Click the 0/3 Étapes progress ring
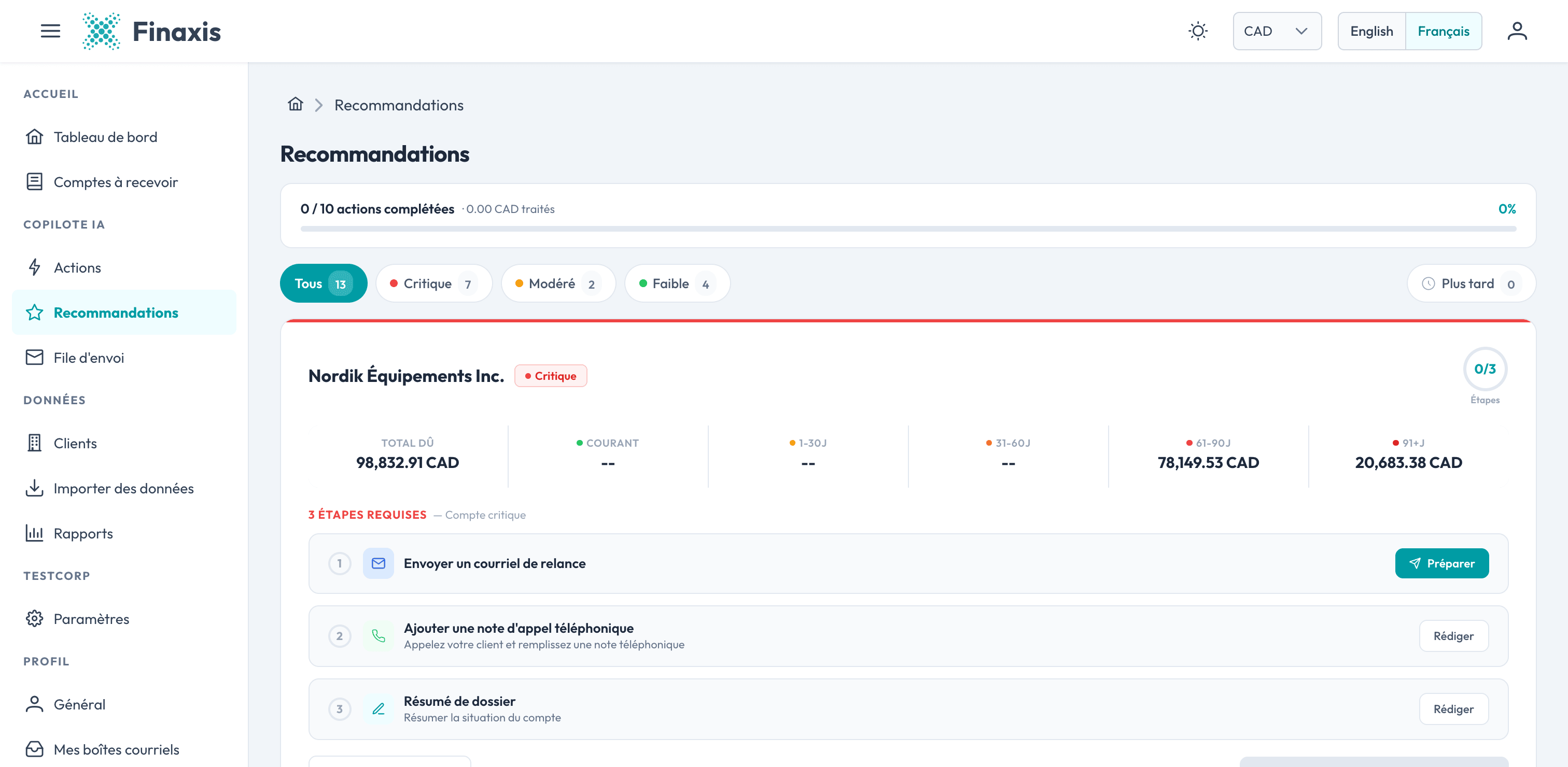 click(1485, 369)
